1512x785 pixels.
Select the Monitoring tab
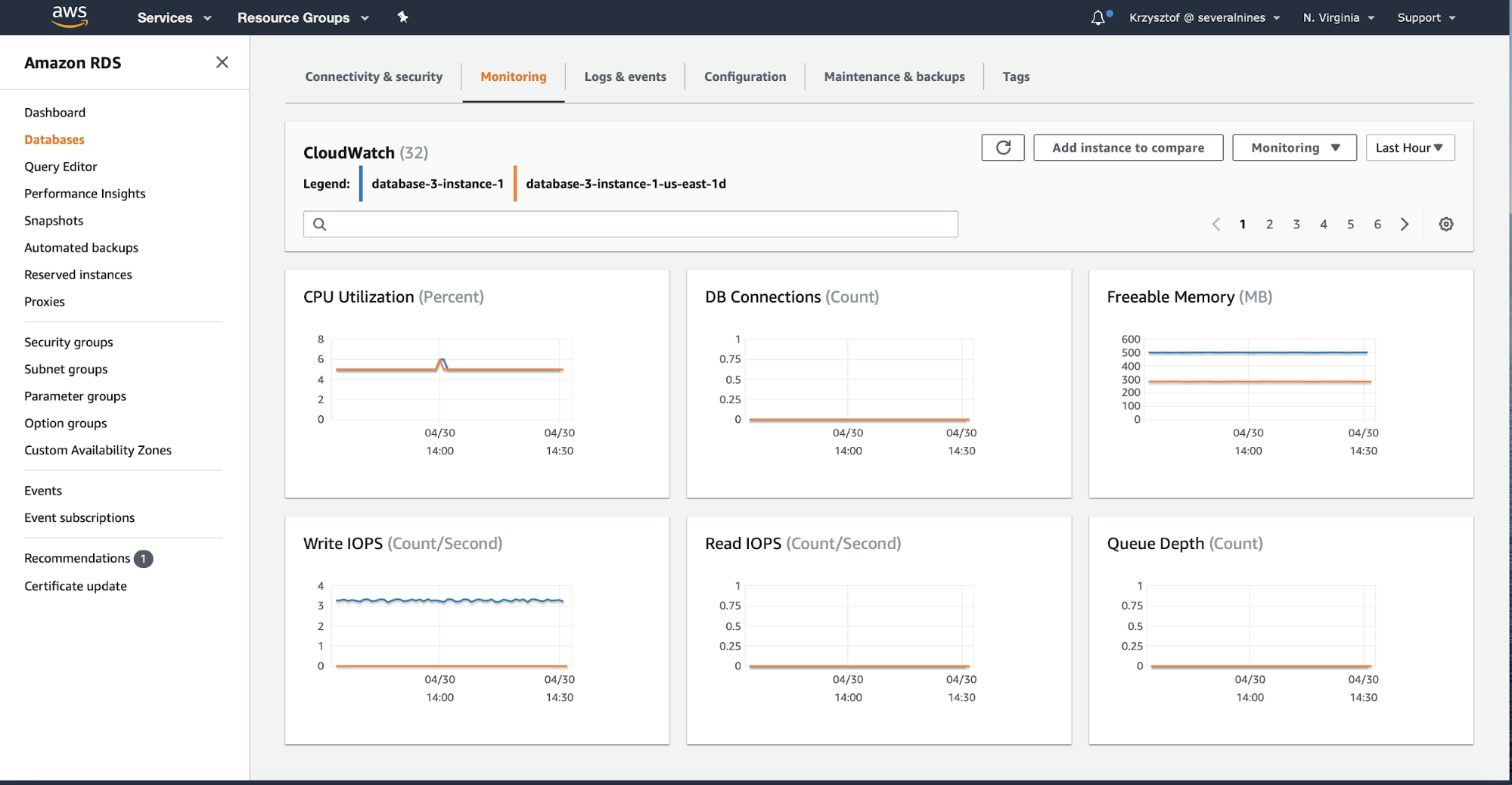pos(514,76)
